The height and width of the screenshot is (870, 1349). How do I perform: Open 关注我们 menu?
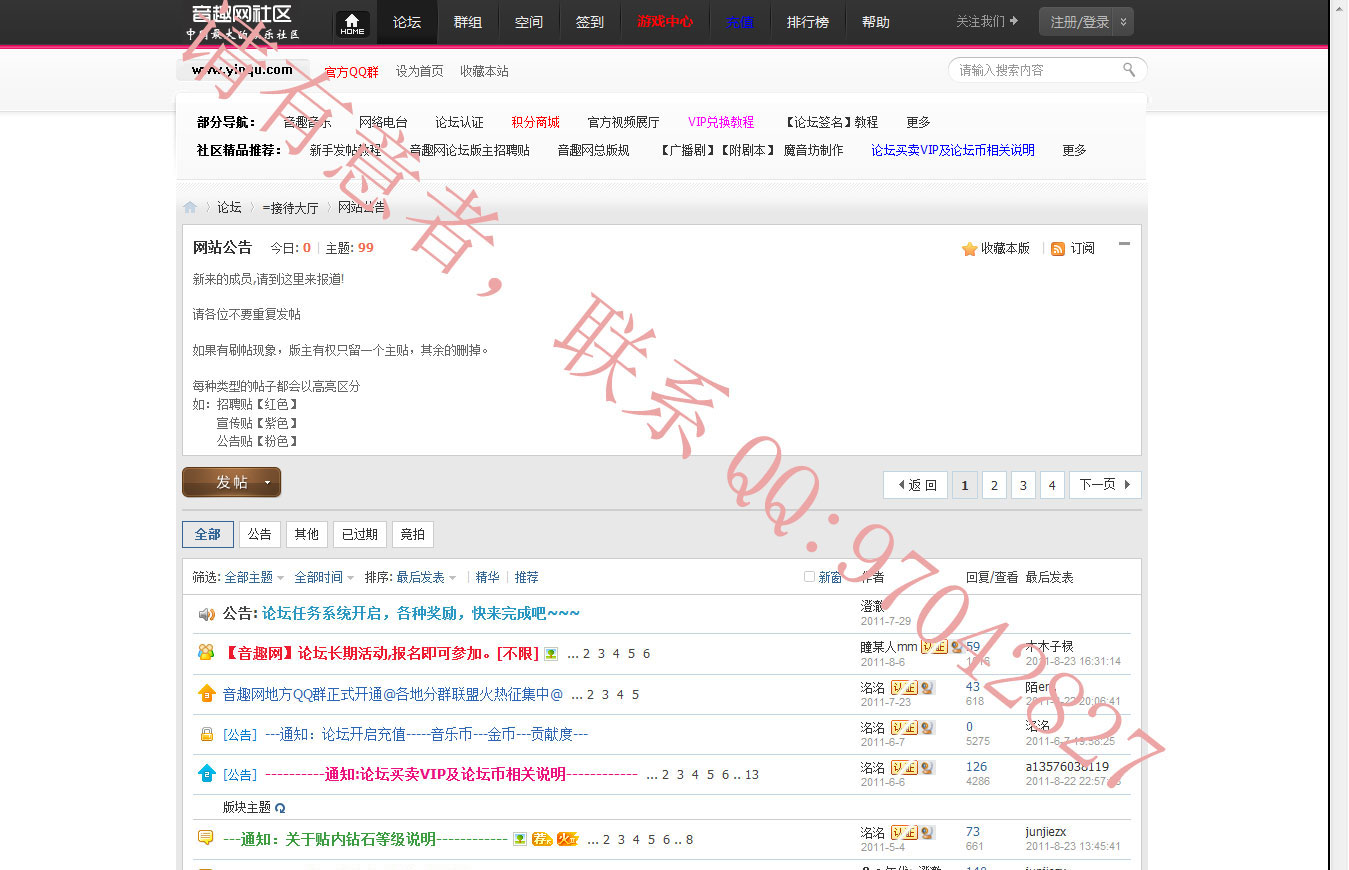click(987, 21)
